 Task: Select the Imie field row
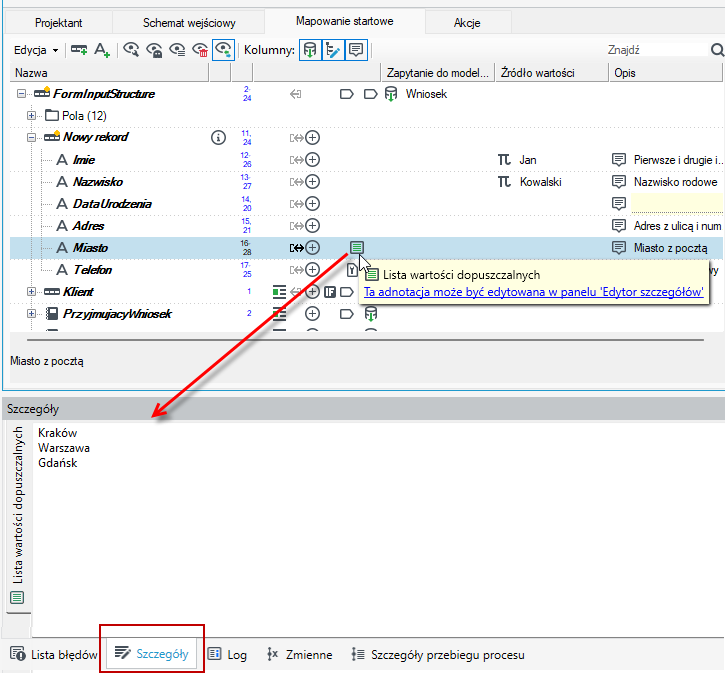tap(365, 160)
